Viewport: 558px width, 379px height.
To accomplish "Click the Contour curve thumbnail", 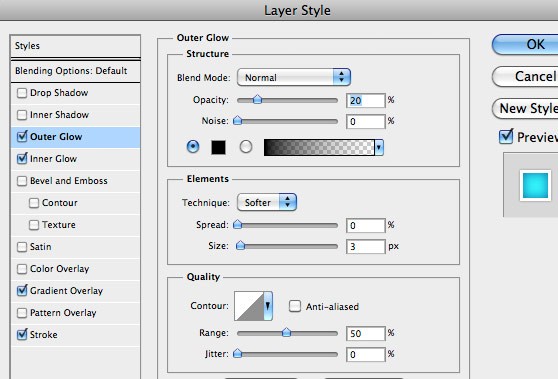I will pyautogui.click(x=249, y=306).
